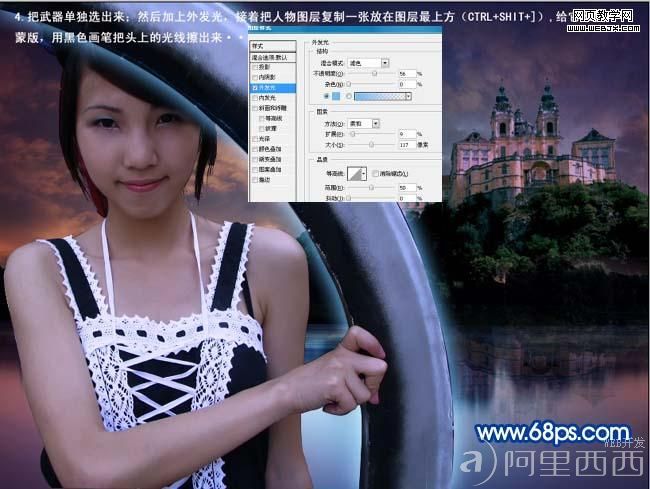Click the blue-to-transparent gradient preview bar
The width and height of the screenshot is (650, 489).
pyautogui.click(x=380, y=96)
